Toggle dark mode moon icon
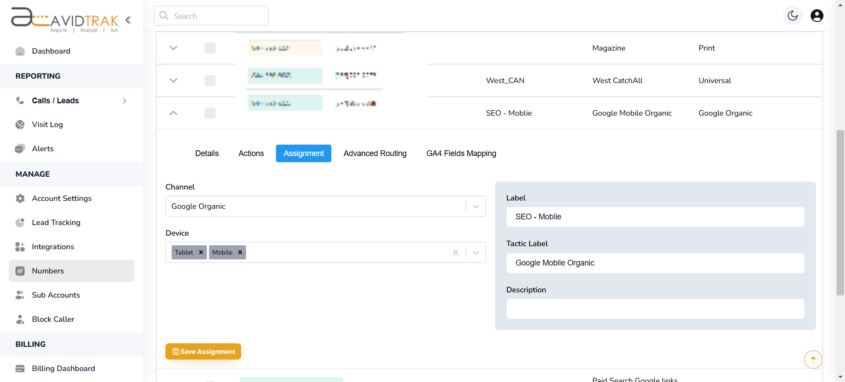845x382 pixels. coord(793,16)
